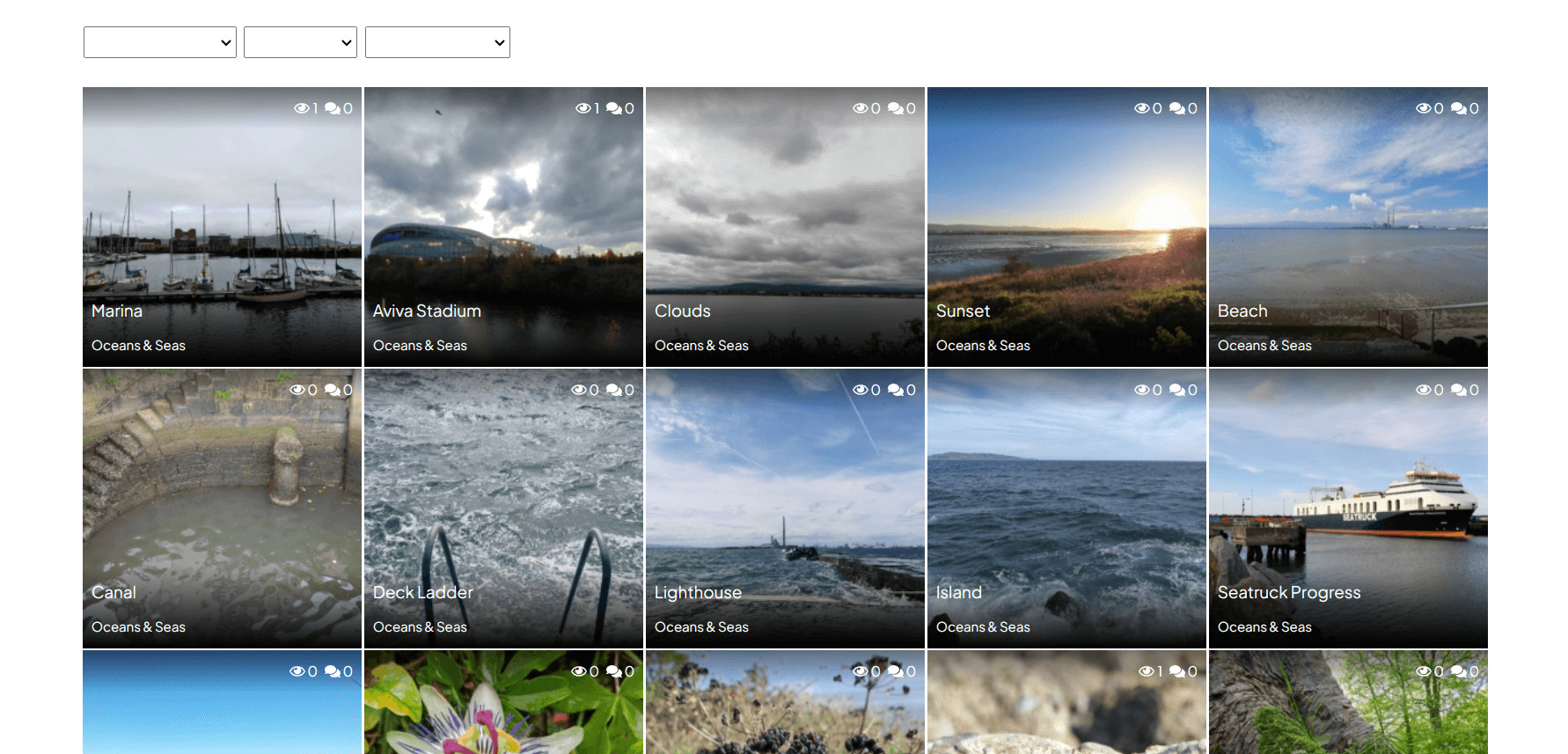Open the first empty filter dropdown

(x=160, y=42)
